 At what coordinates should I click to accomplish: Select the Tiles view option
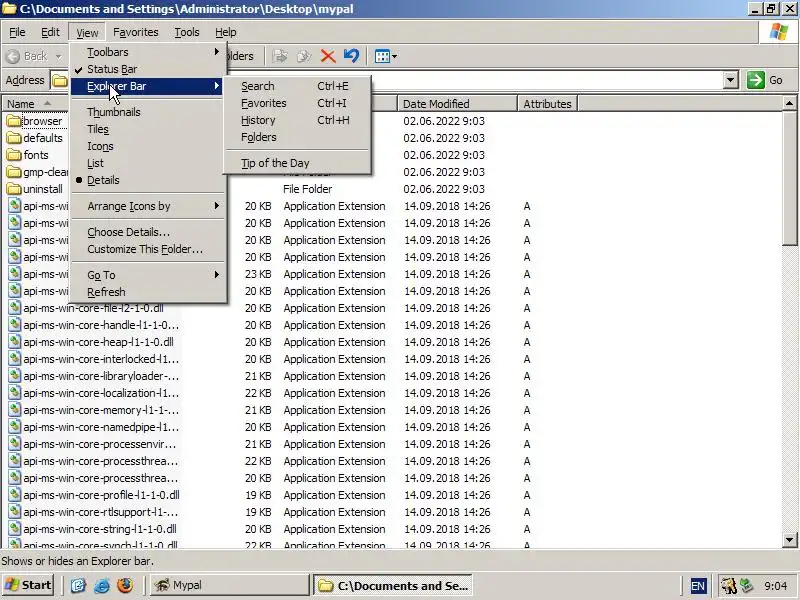[x=148, y=129]
